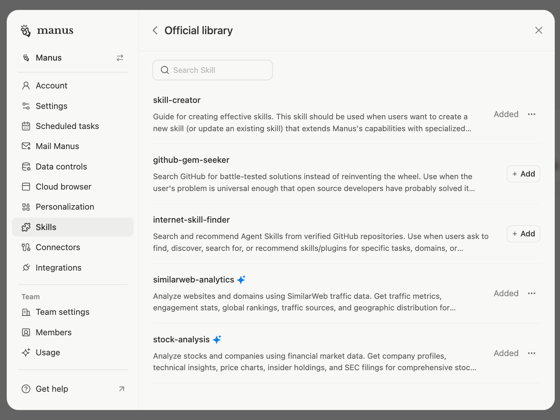Add the internet-skill-finder skill
Screen dimensions: 560x420
[x=524, y=234]
